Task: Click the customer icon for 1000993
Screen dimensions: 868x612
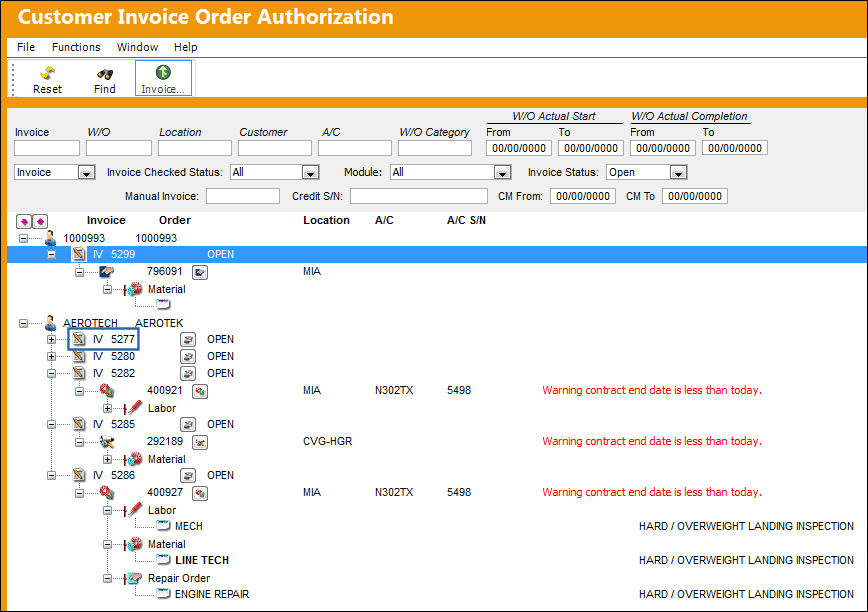Action: click(50, 238)
